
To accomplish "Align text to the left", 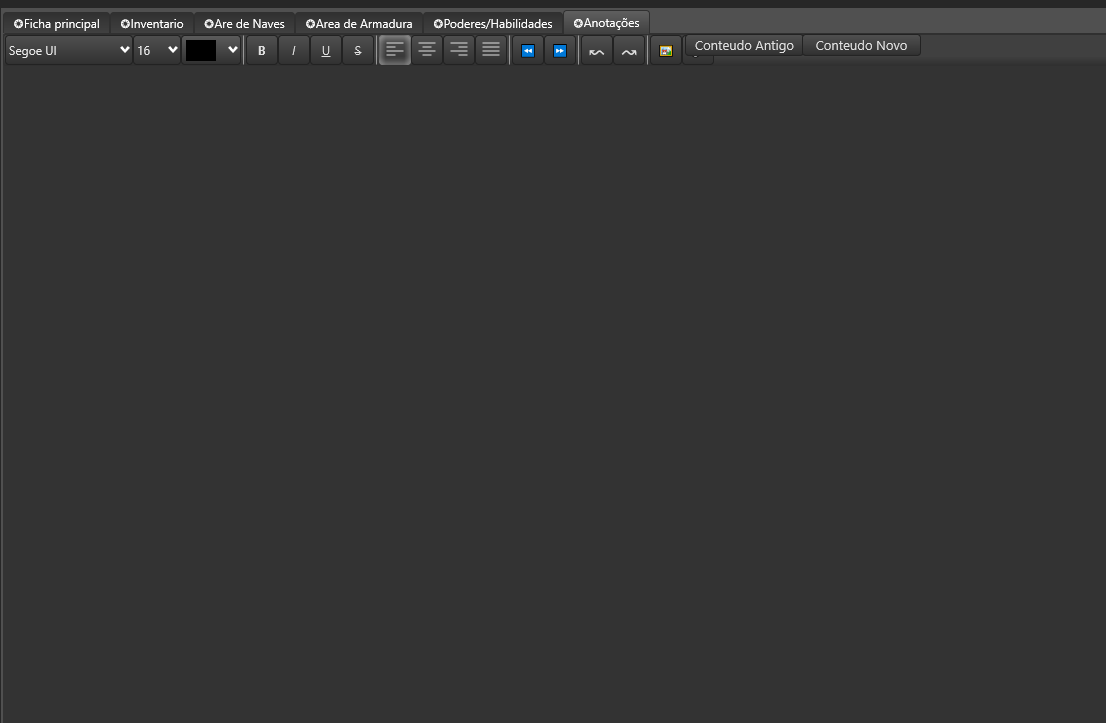I will [x=395, y=50].
